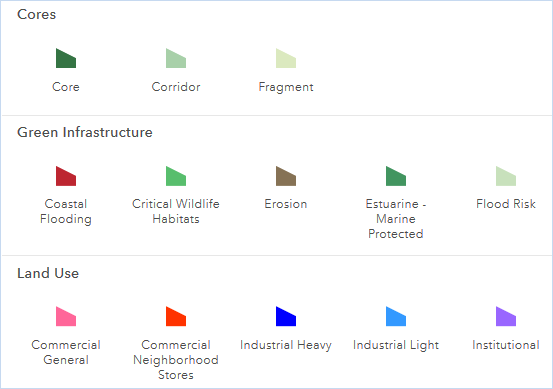Choose Commercial Neighborhood Stores orange-red symbol
The height and width of the screenshot is (389, 553).
[176, 316]
